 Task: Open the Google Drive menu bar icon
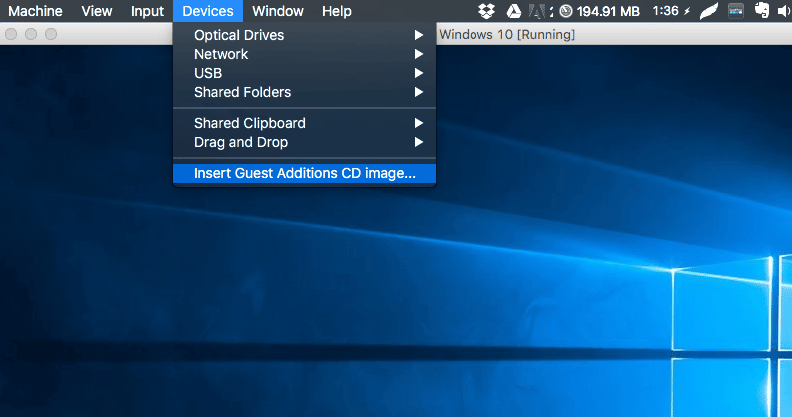coord(514,11)
